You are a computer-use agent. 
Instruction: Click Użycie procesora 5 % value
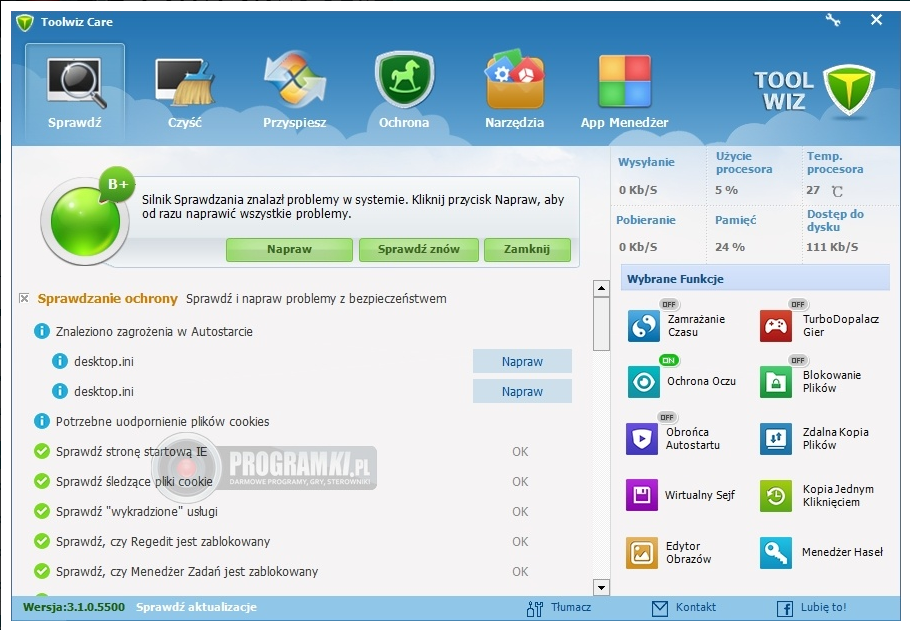(x=726, y=190)
